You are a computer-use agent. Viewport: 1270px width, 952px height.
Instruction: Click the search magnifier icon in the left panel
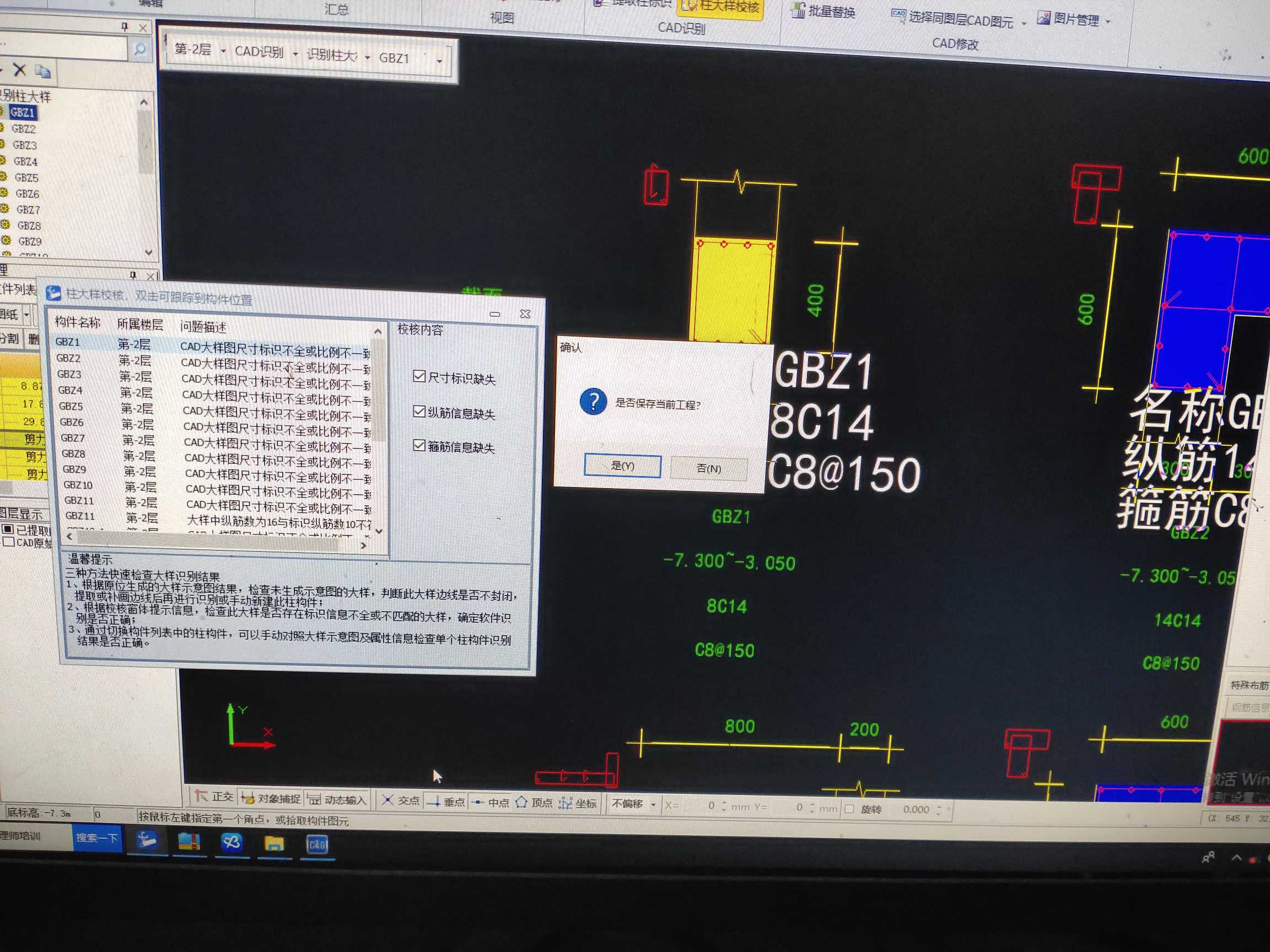(139, 51)
